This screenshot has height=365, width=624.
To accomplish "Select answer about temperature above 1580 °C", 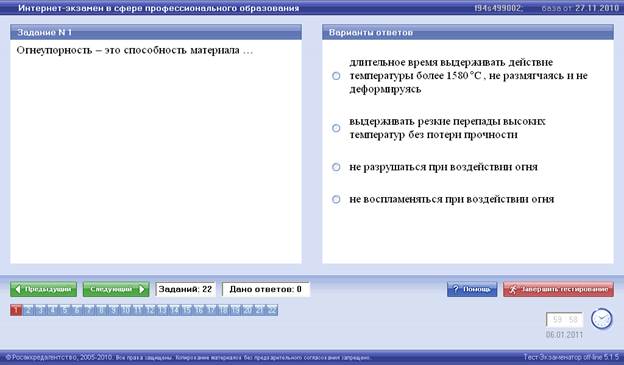I will coord(336,76).
